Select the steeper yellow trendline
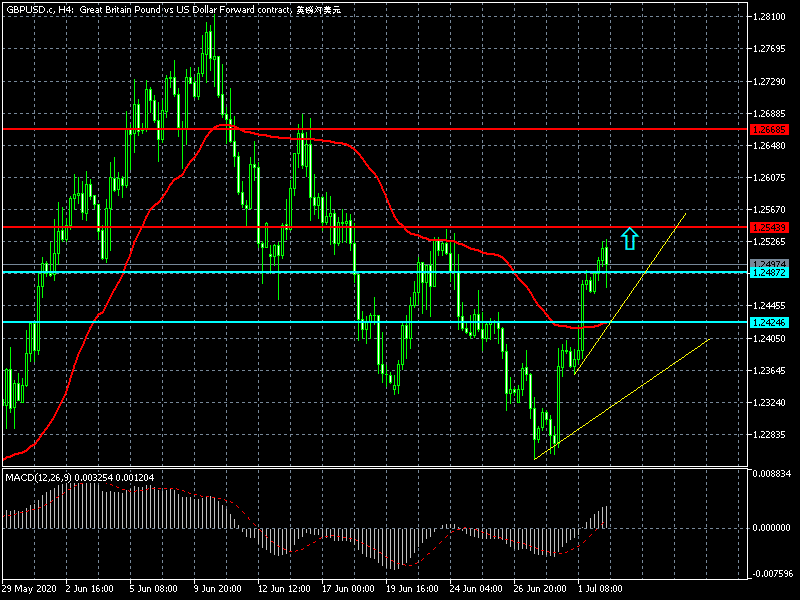 630,294
